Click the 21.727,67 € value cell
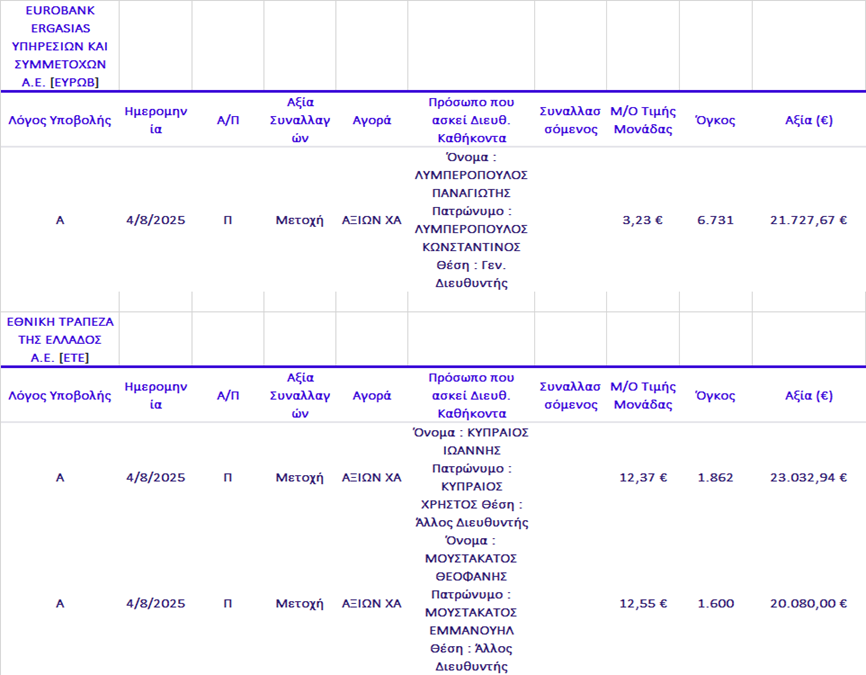The width and height of the screenshot is (866, 675). click(x=808, y=220)
